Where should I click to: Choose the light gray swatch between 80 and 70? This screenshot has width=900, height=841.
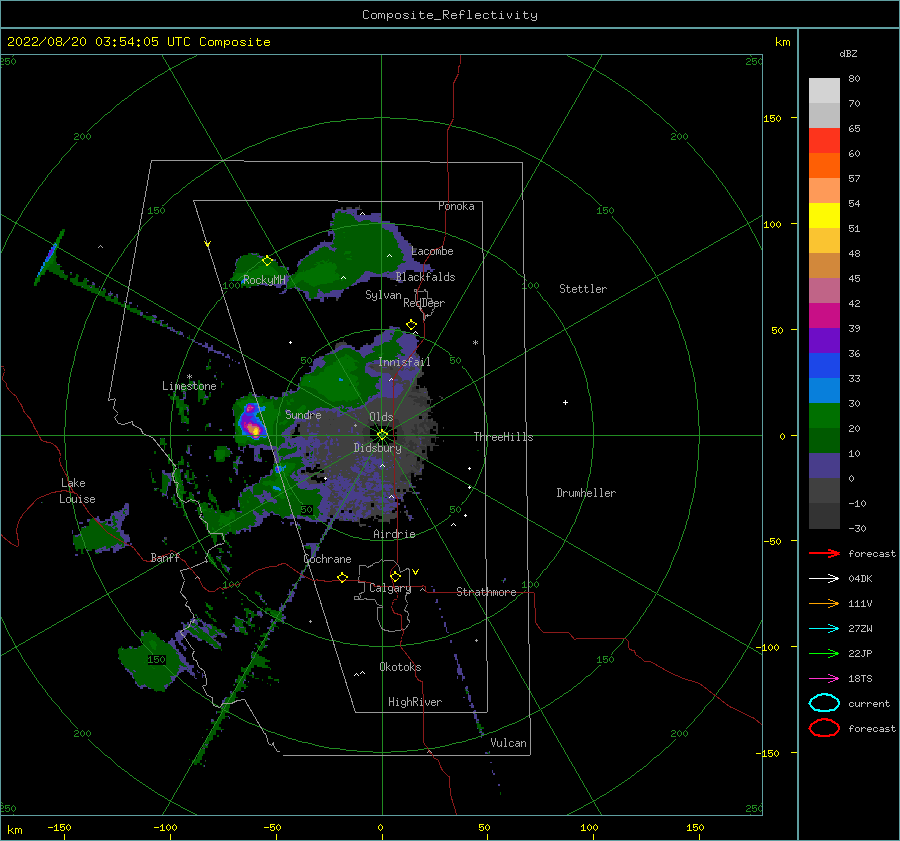click(824, 91)
